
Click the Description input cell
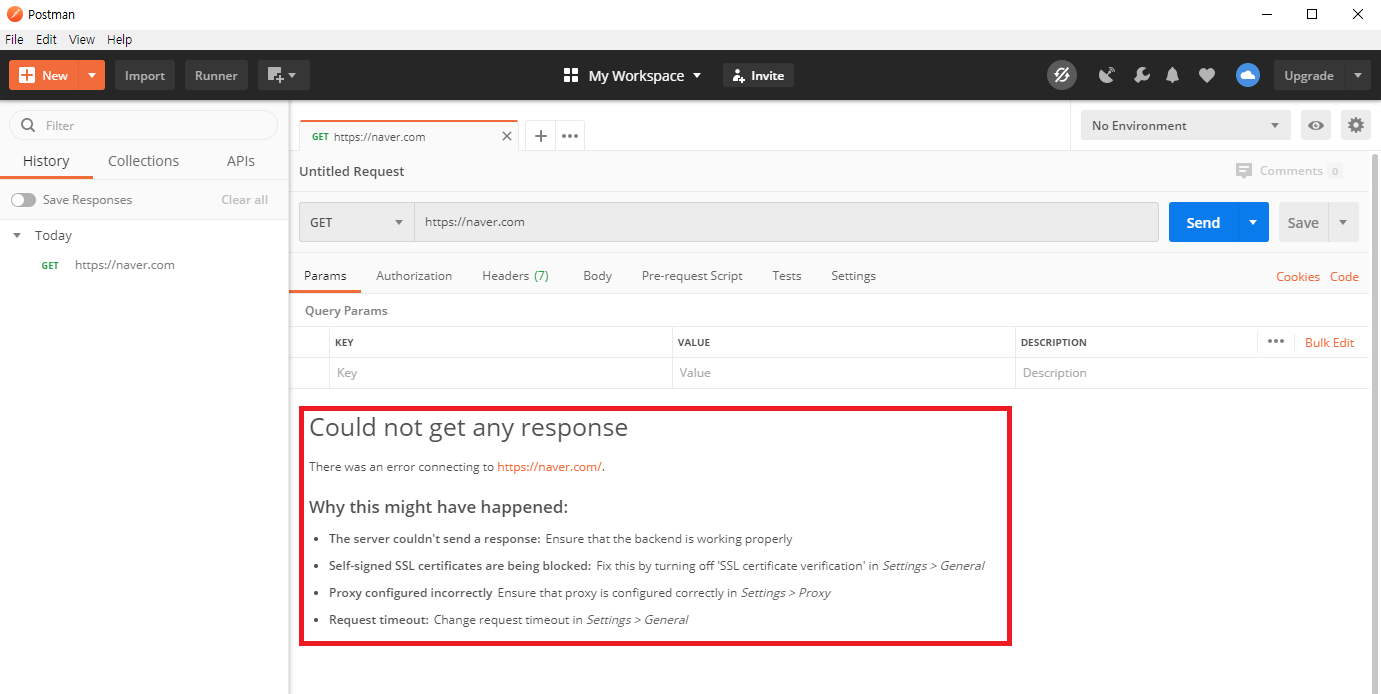click(x=1192, y=373)
